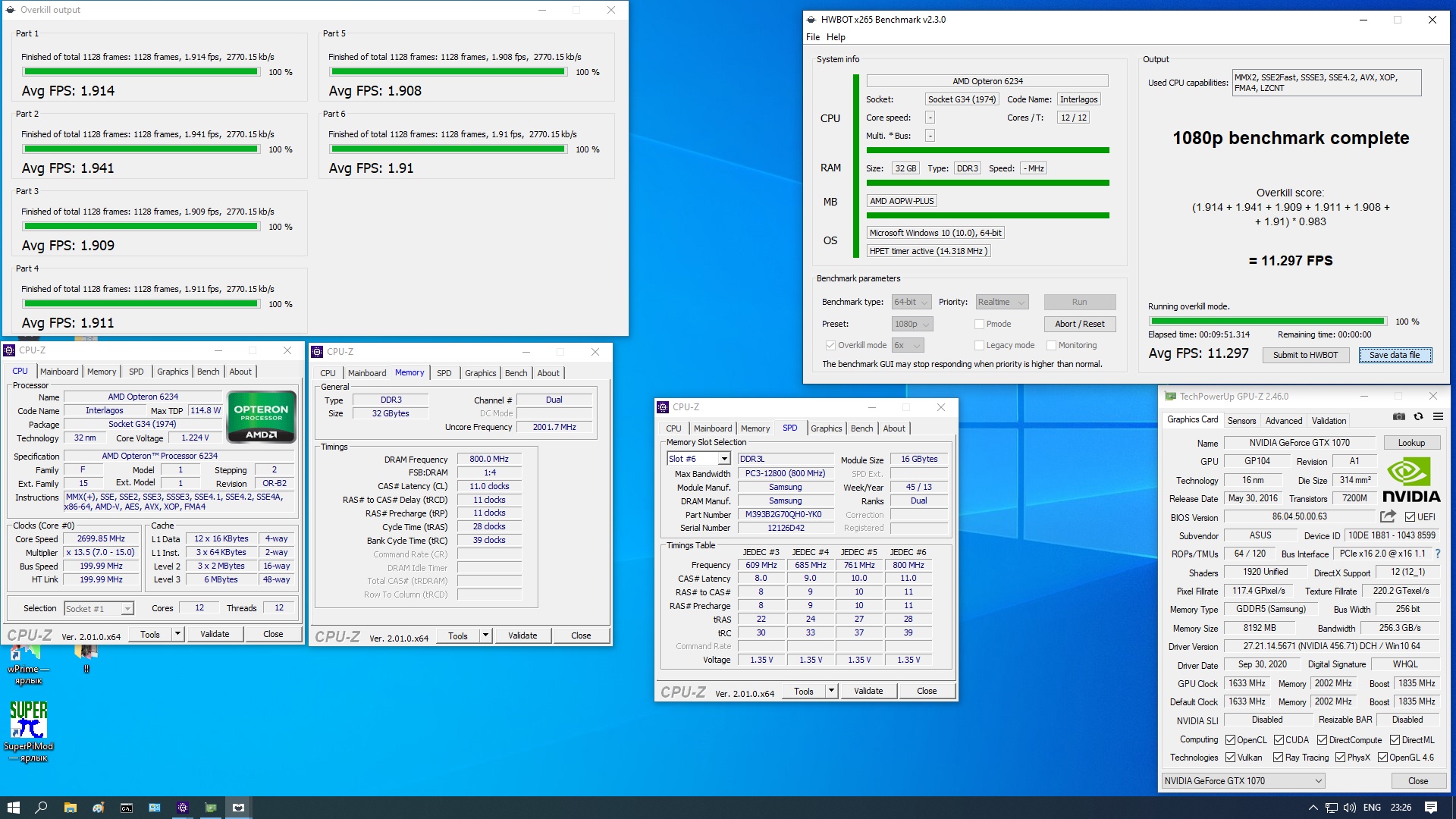Open the Priority Realtime dropdown
The height and width of the screenshot is (819, 1456).
coord(1002,302)
